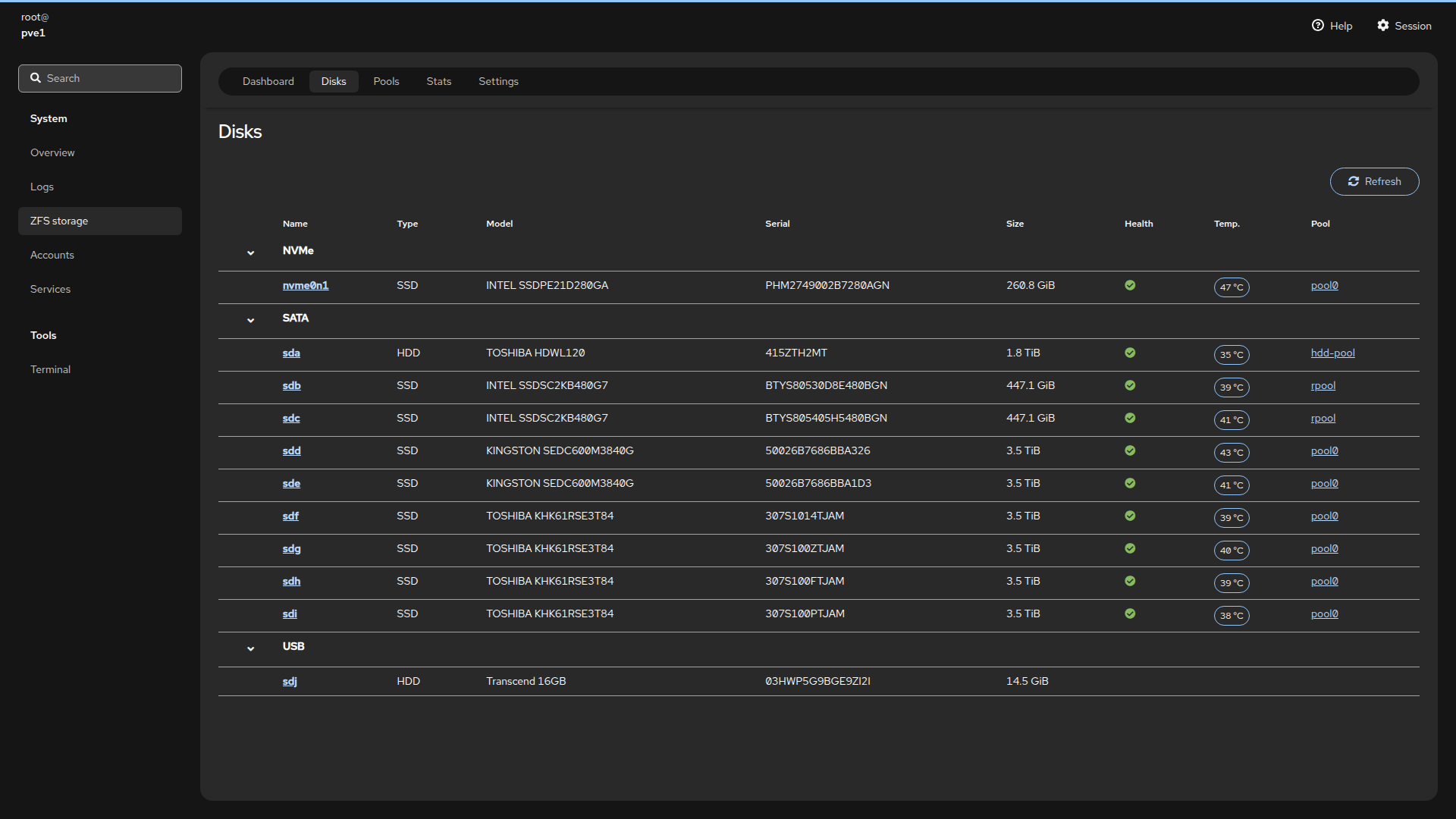This screenshot has width=1456, height=819.
Task: Click the 47 °C temperature badge
Action: [1231, 287]
